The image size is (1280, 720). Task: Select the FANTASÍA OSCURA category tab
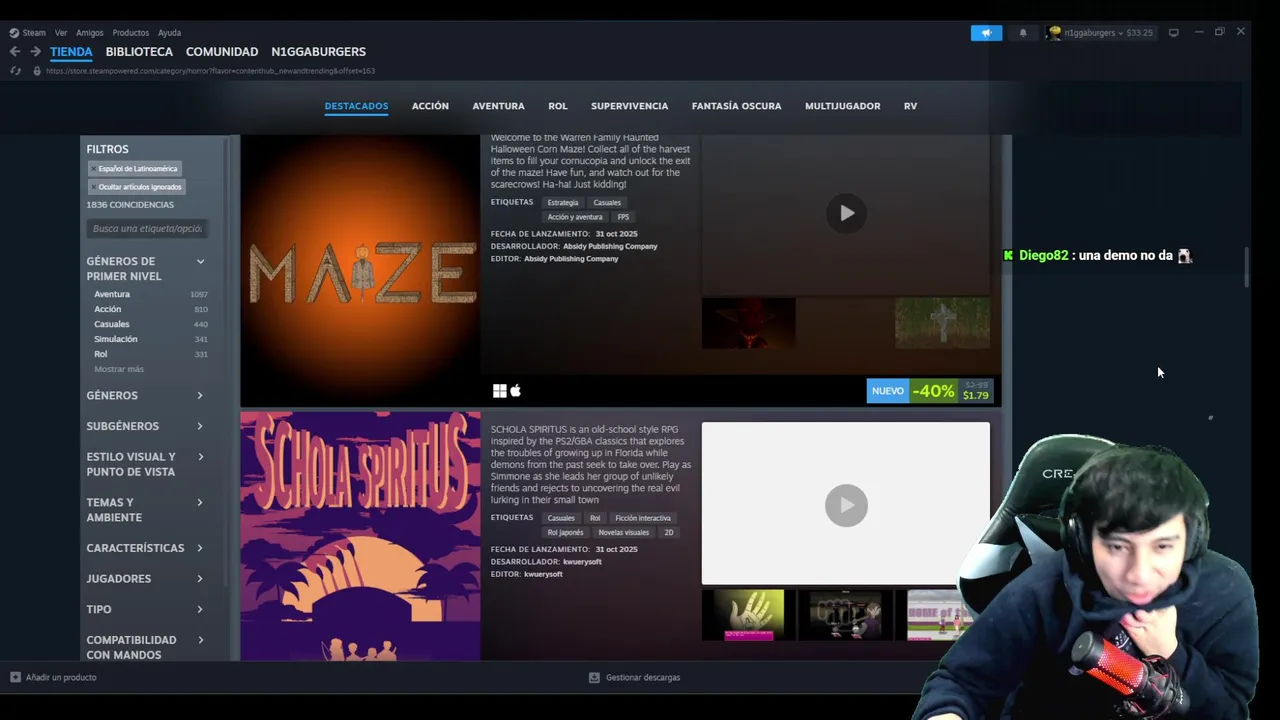(x=736, y=106)
